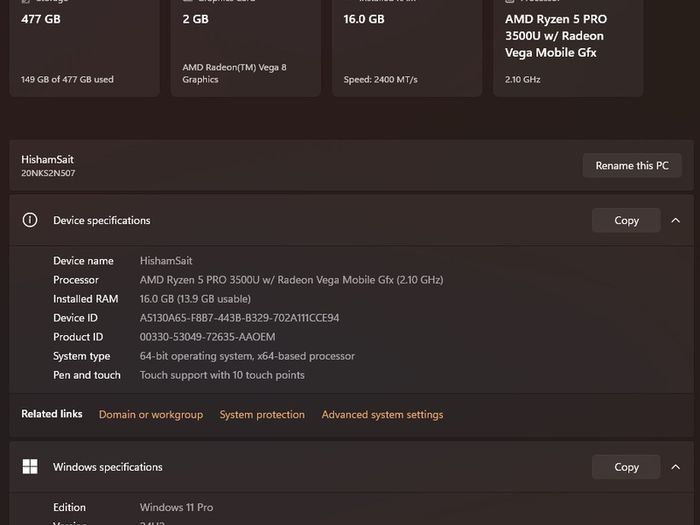
Task: Open the Domain or workgroup link
Action: point(151,414)
